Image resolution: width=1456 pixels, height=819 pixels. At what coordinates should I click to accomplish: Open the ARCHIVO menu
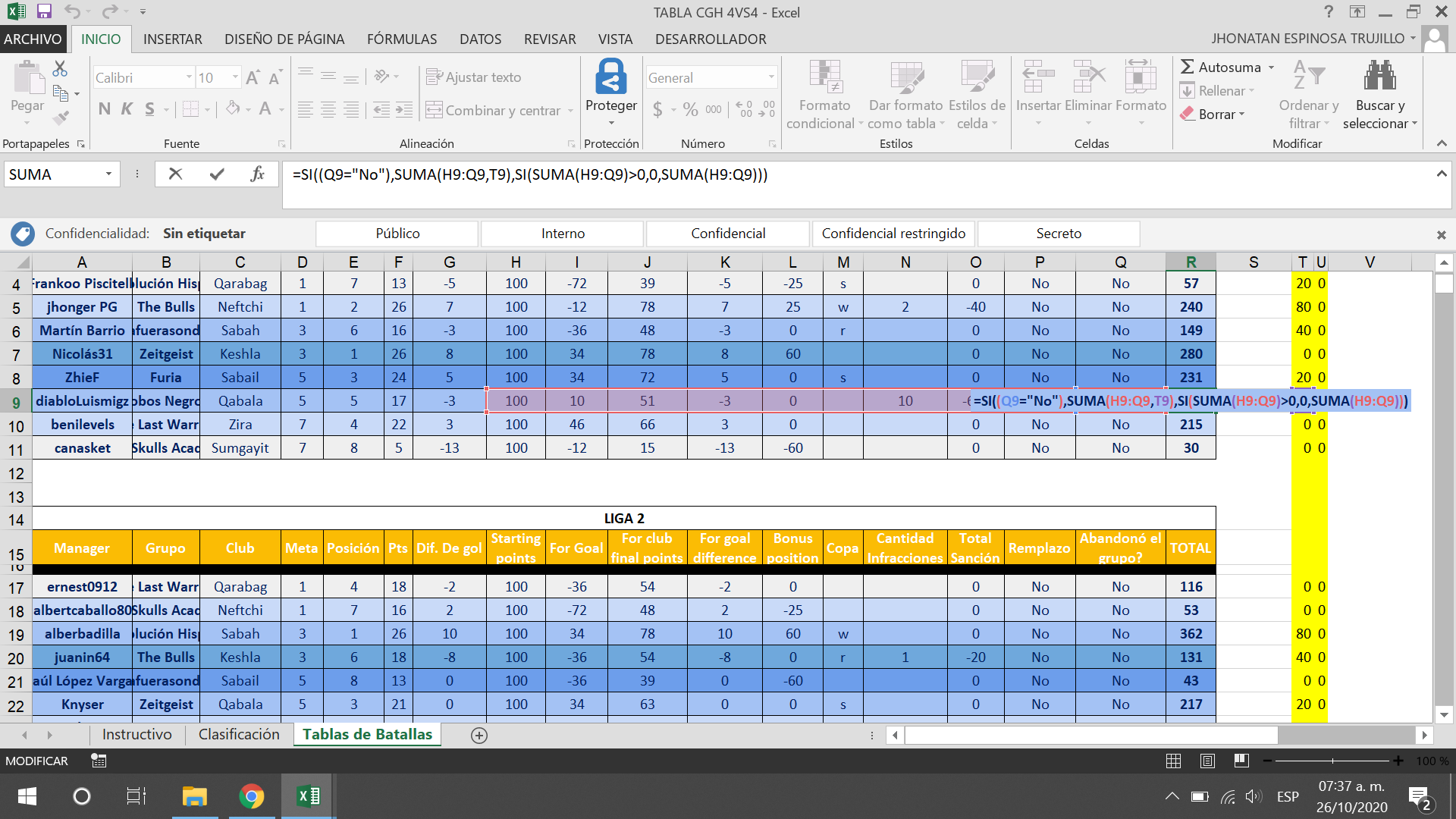(33, 39)
